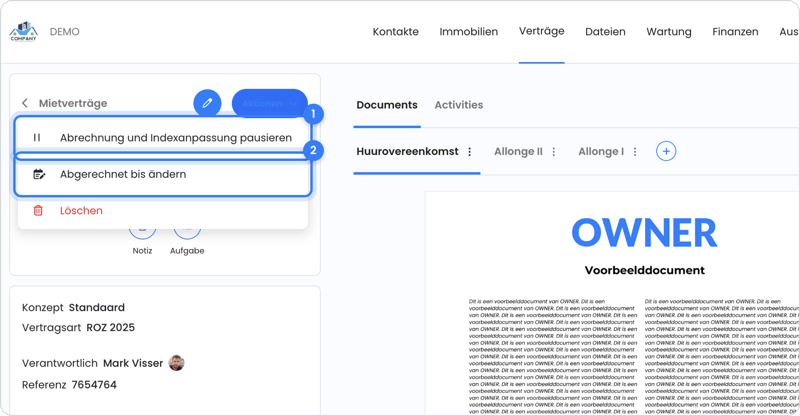The image size is (800, 416).
Task: Switch to the Activities tab
Action: (x=459, y=105)
